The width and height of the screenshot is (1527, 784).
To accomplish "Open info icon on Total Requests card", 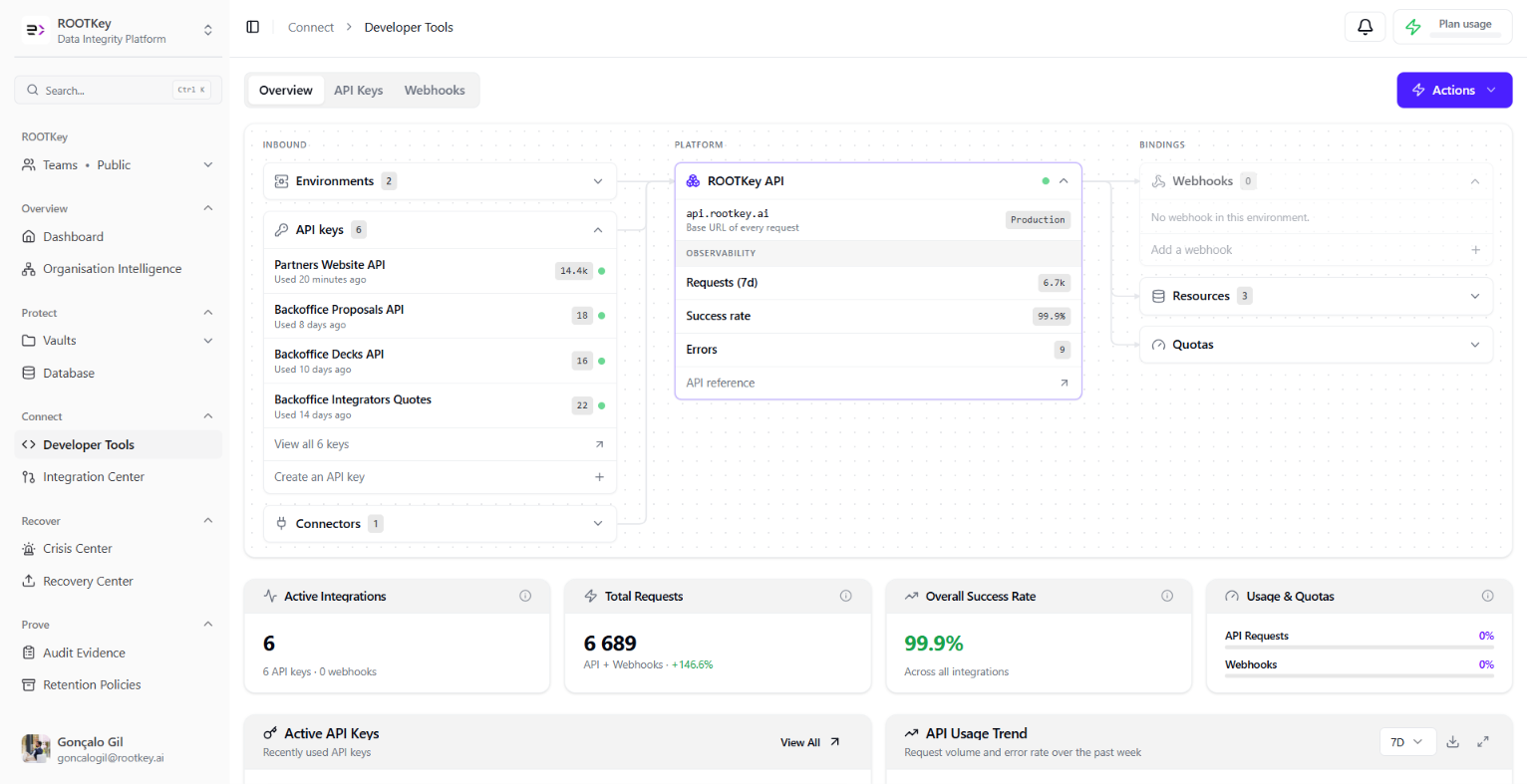I will click(x=846, y=596).
